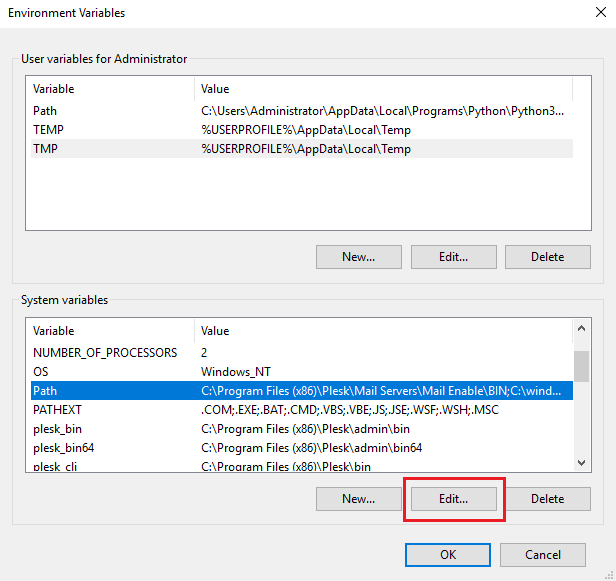616x581 pixels.
Task: Click New button under User variables
Action: [358, 256]
